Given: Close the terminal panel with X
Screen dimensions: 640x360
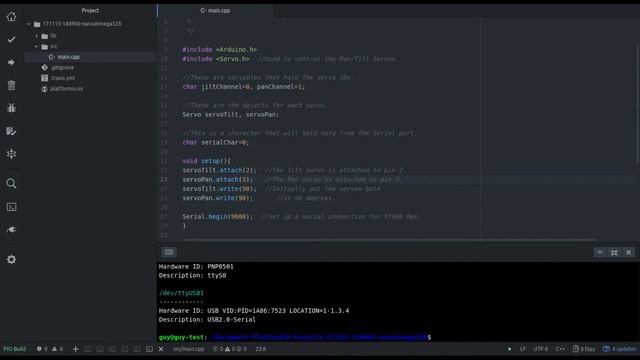Looking at the screenshot, I should point(629,252).
